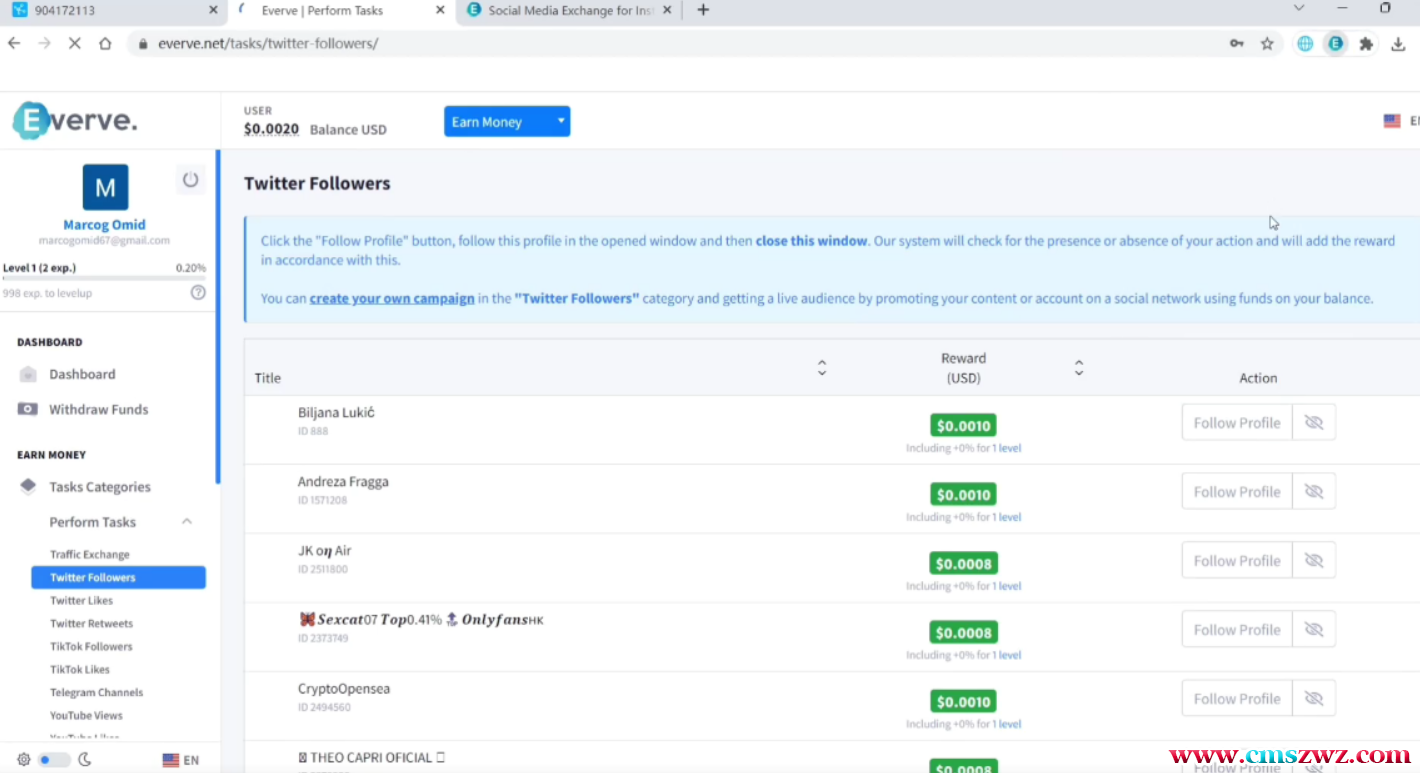Screen dimensions: 1420x773
Task: Hide the CryptoOpensea task
Action: coord(1314,699)
